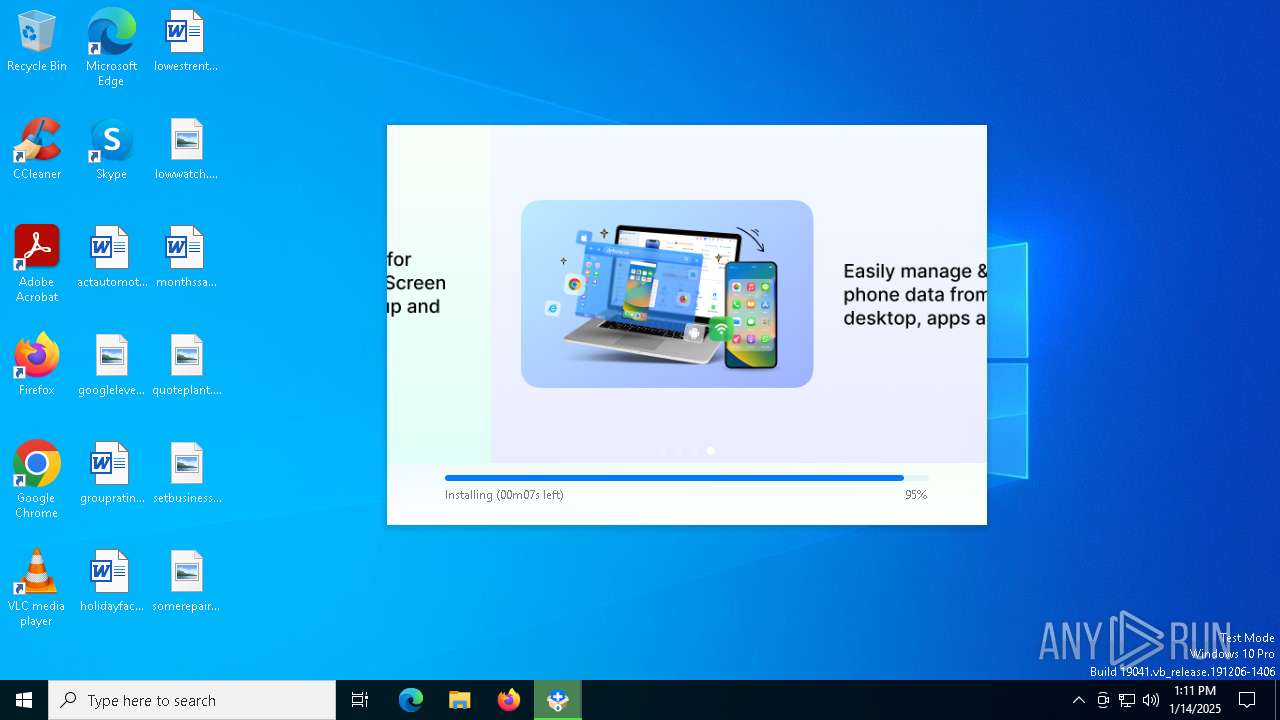Open the volume control tray icon
1280x720 pixels.
1151,700
